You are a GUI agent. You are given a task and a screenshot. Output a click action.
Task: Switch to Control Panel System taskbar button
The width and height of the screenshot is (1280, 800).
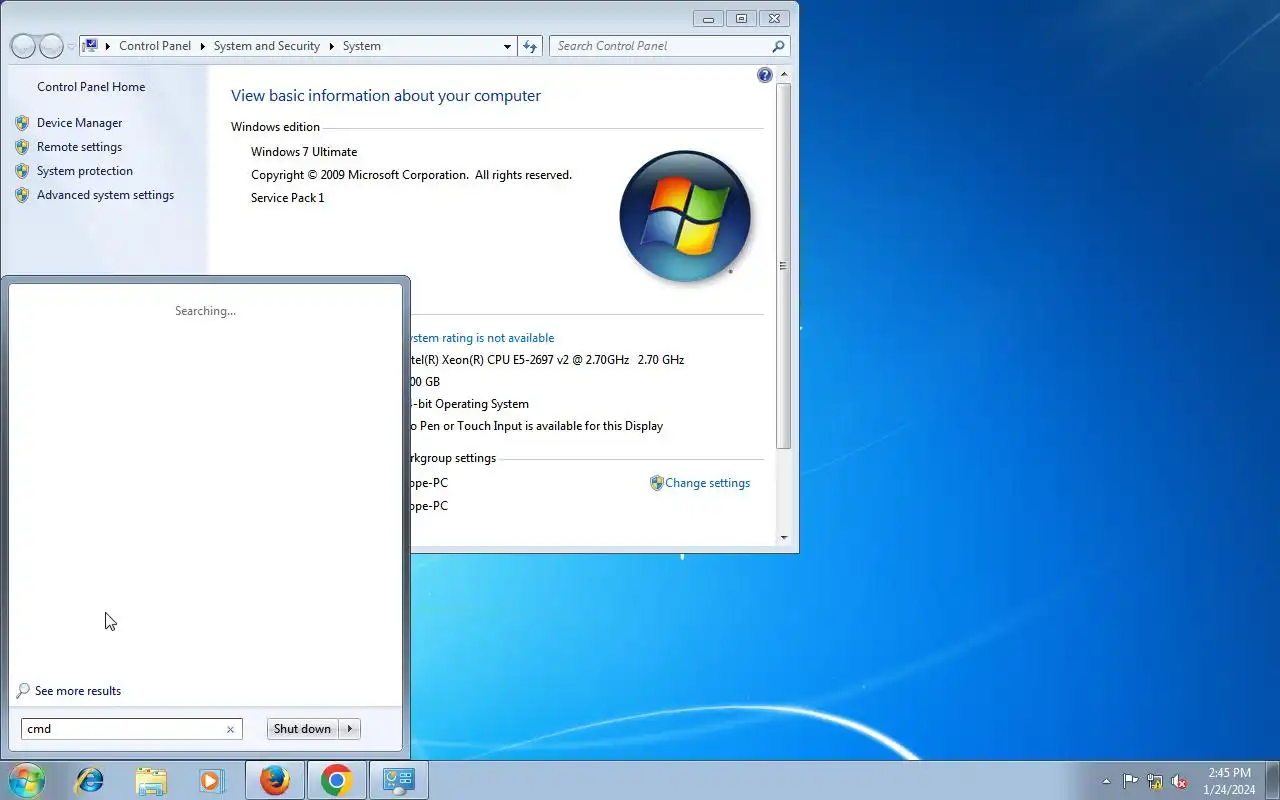pyautogui.click(x=399, y=780)
